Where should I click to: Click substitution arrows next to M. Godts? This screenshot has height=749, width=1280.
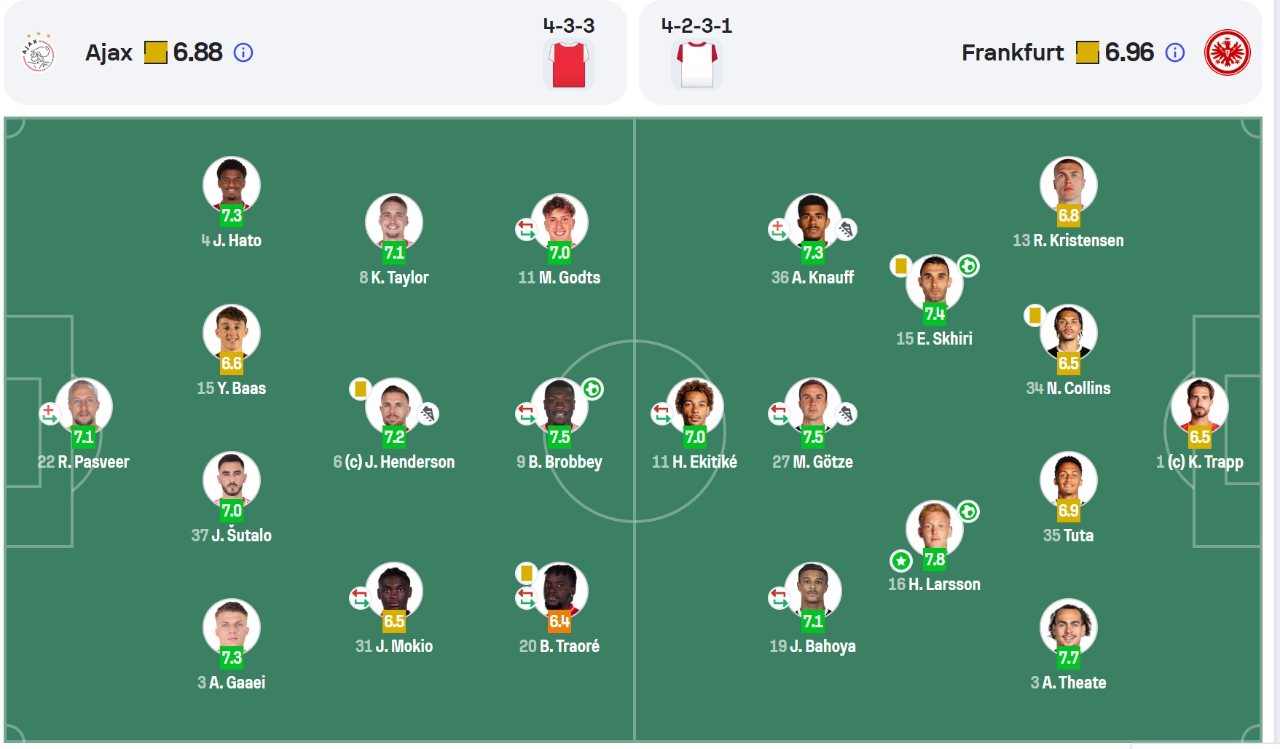point(526,229)
